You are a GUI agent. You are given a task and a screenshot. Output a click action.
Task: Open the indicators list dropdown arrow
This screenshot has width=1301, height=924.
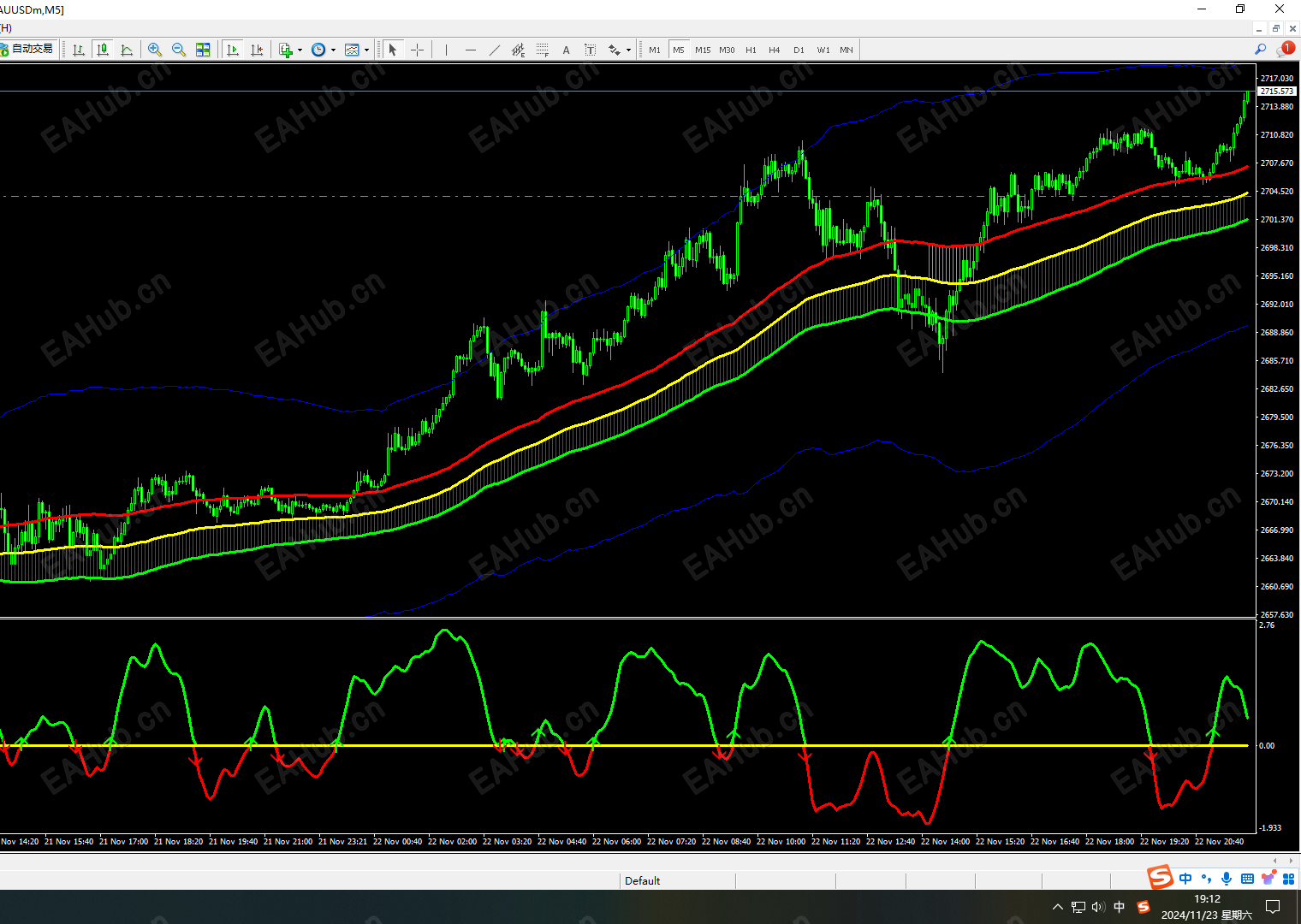coord(300,50)
